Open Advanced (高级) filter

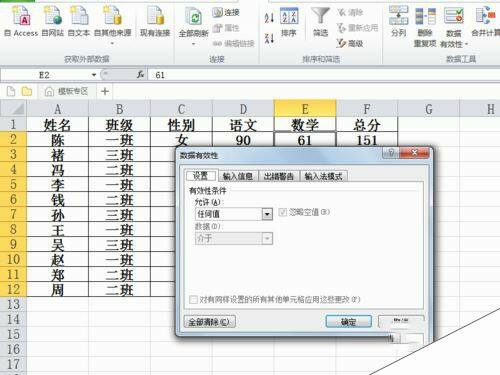click(350, 44)
